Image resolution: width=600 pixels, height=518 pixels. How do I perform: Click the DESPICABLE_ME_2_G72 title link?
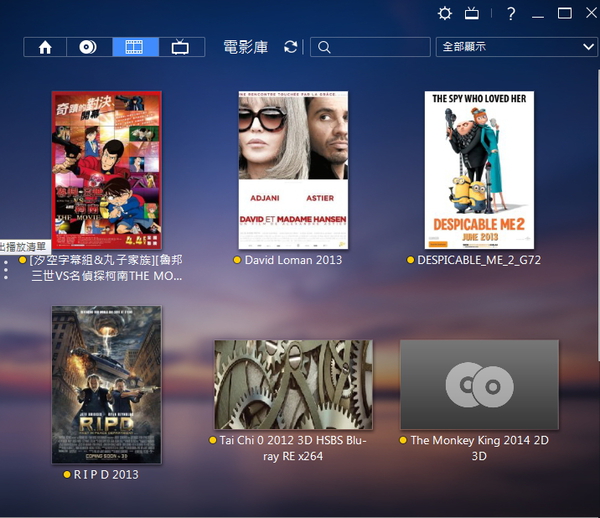pyautogui.click(x=479, y=260)
